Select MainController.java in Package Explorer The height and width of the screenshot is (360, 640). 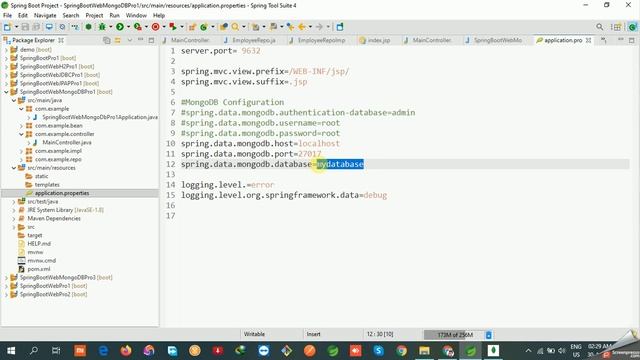(x=67, y=142)
